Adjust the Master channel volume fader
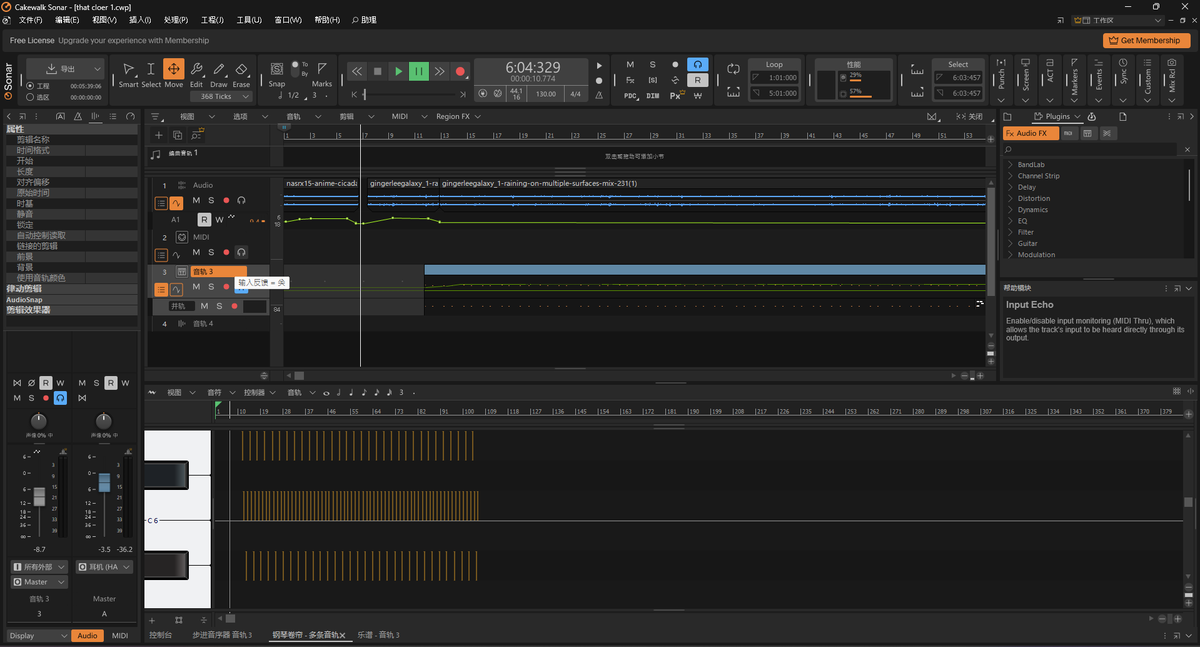1200x647 pixels. (104, 482)
